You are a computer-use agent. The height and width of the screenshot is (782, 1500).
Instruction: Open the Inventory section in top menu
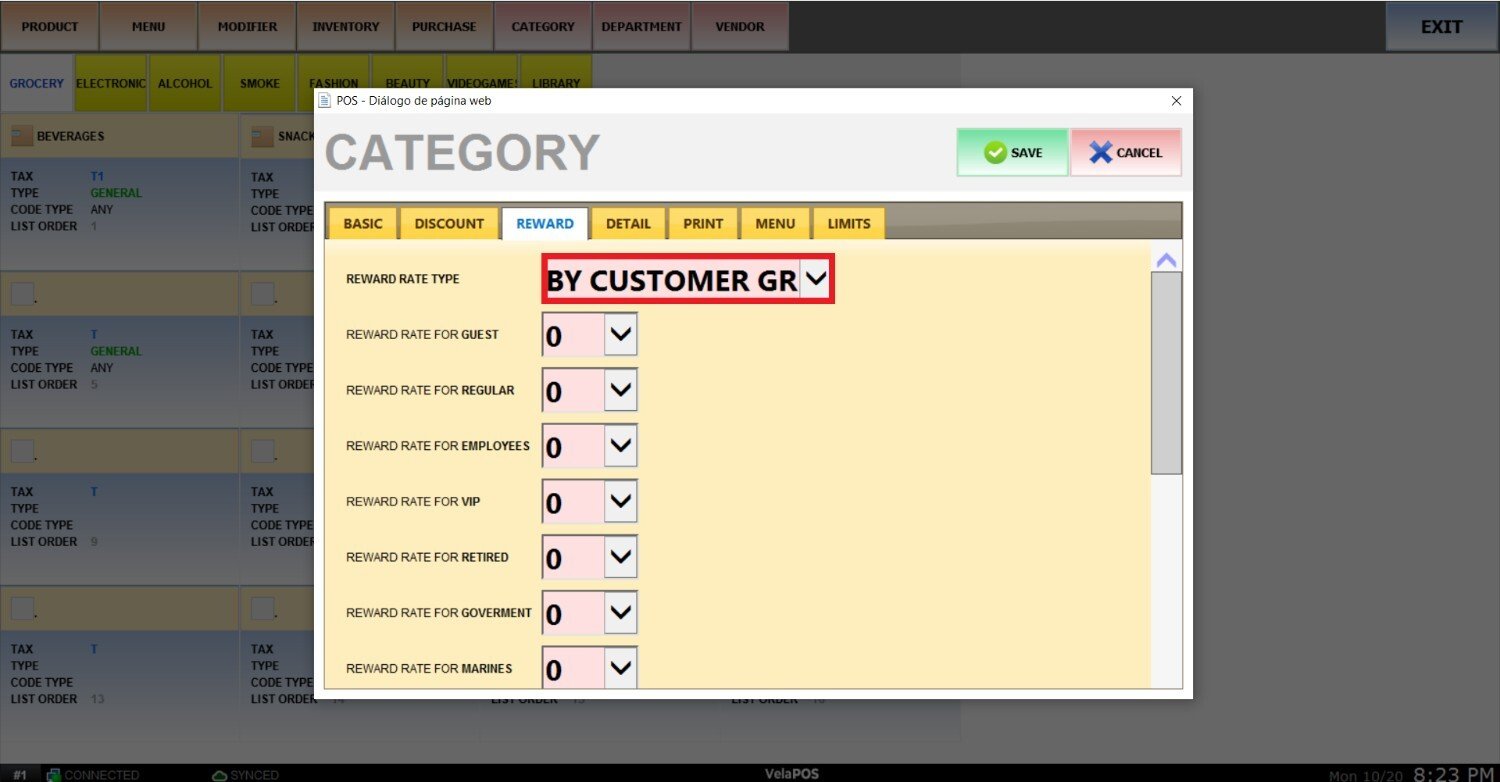click(x=345, y=27)
